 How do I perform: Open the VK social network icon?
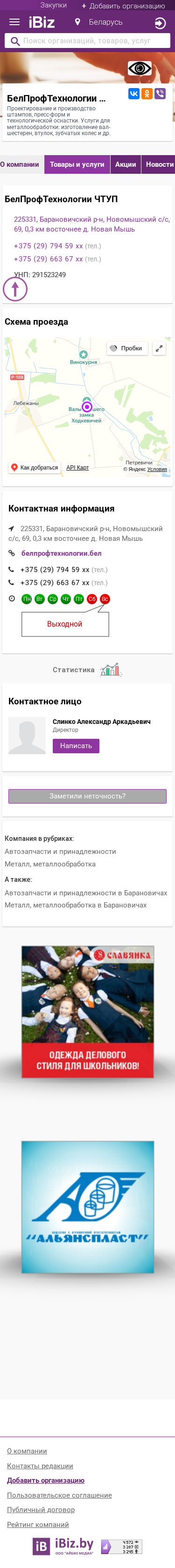[133, 94]
